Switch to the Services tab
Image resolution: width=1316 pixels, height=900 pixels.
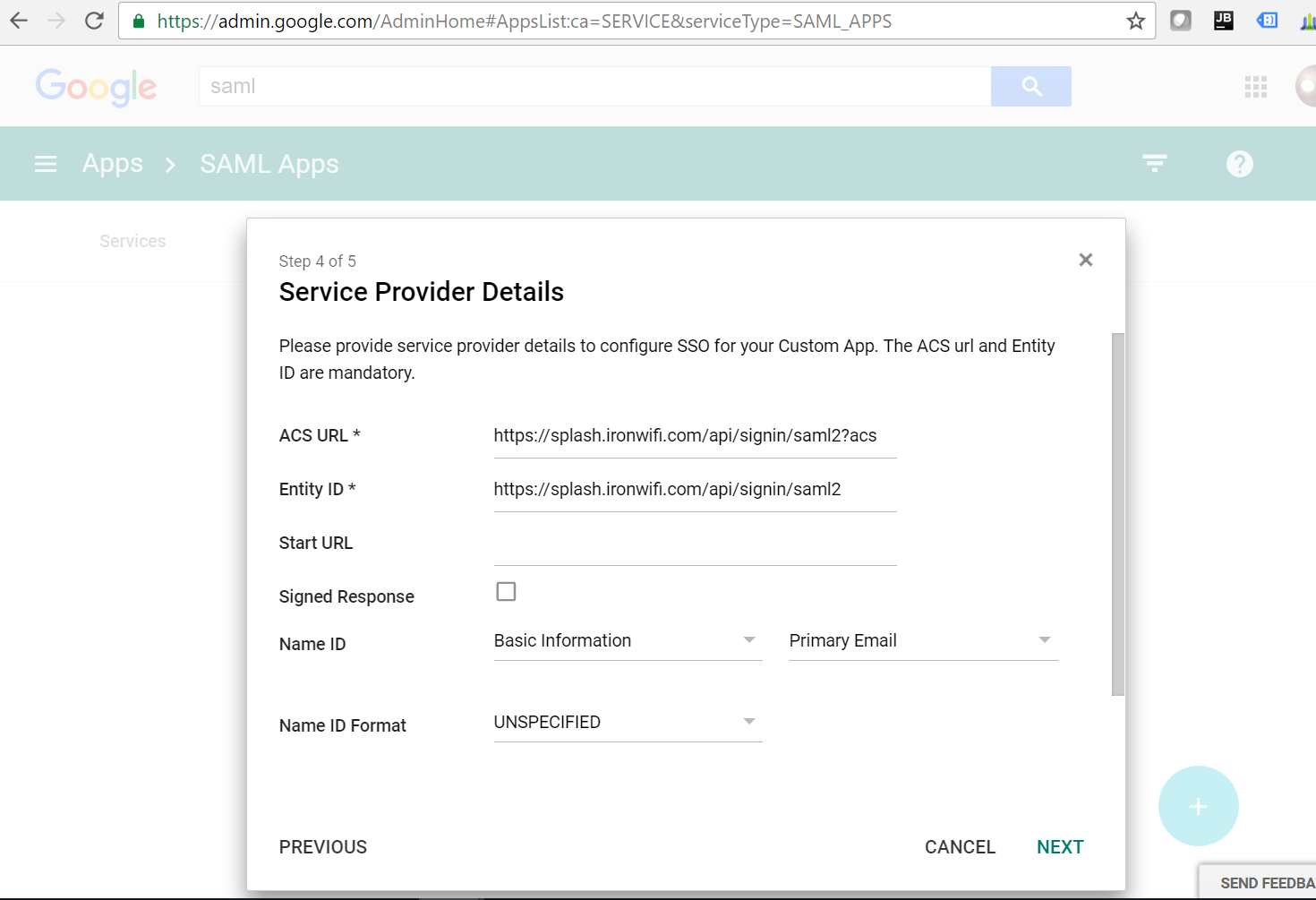coord(132,240)
